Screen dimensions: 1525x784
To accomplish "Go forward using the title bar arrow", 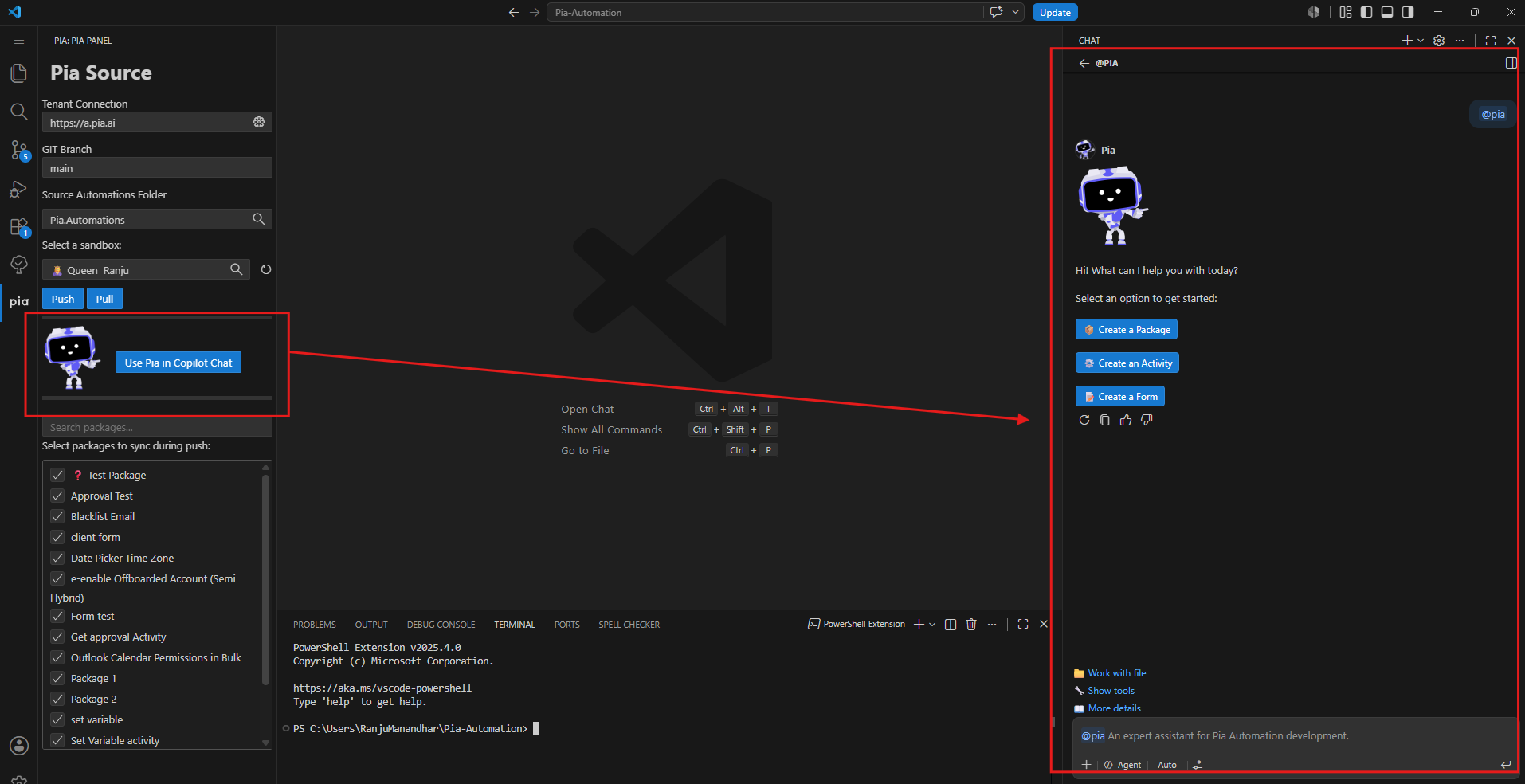I will pyautogui.click(x=535, y=12).
